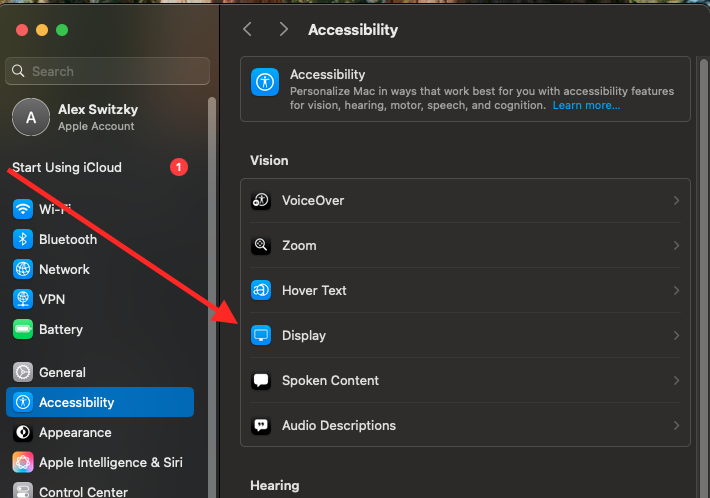Click the VoiceOver icon
Viewport: 710px width, 498px height.
pos(261,200)
